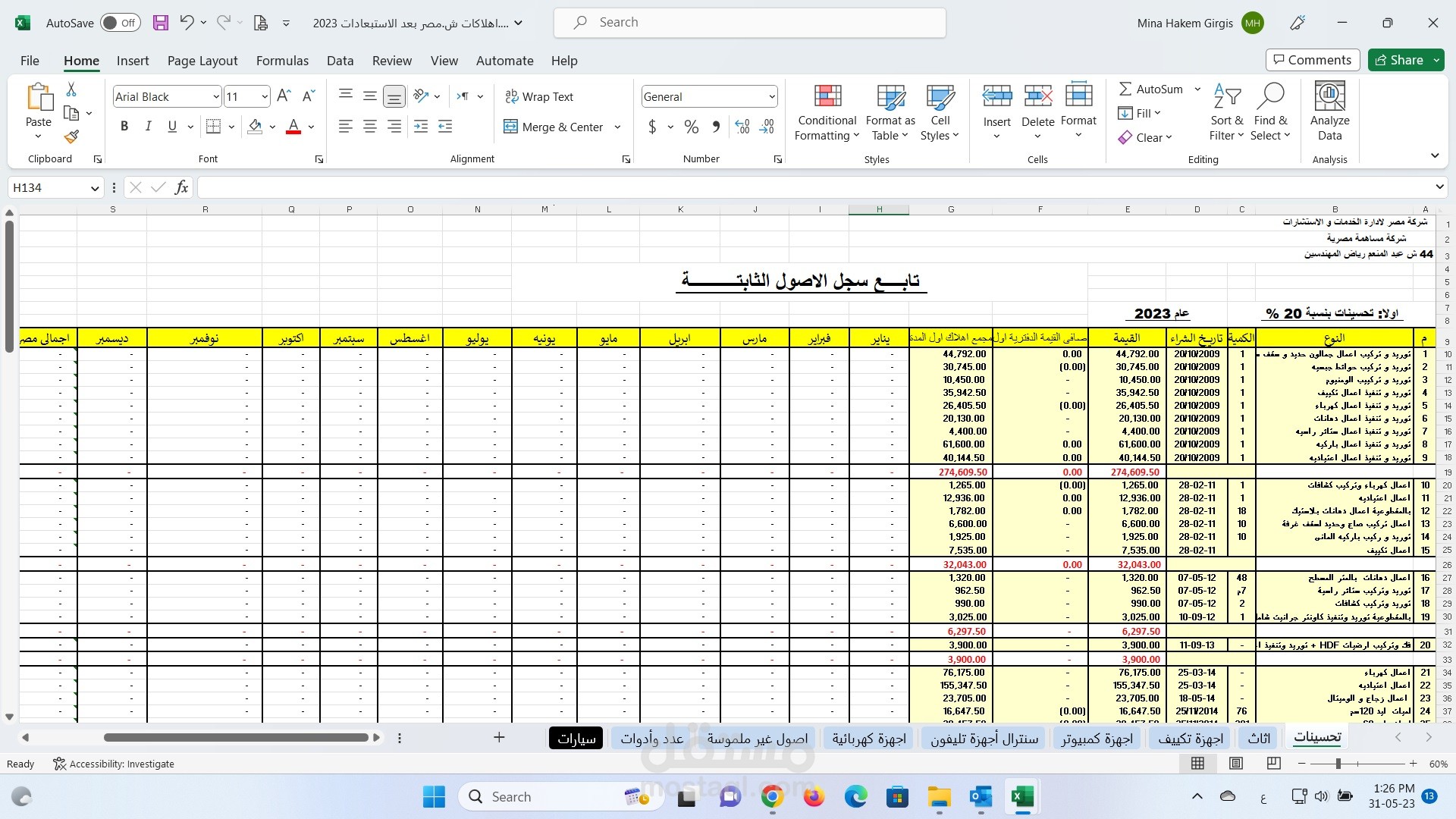Switch to Page Layout view in status bar

(1236, 764)
